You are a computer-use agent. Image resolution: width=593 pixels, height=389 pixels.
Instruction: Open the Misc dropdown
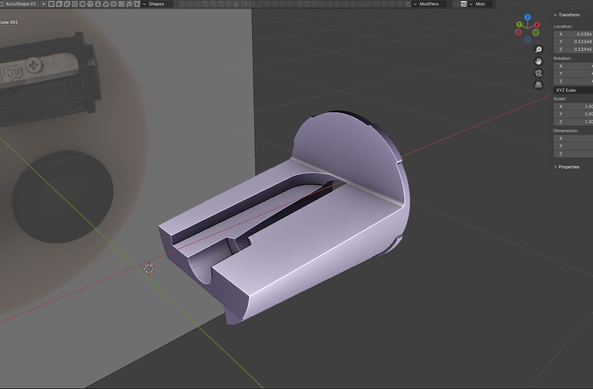[x=480, y=4]
